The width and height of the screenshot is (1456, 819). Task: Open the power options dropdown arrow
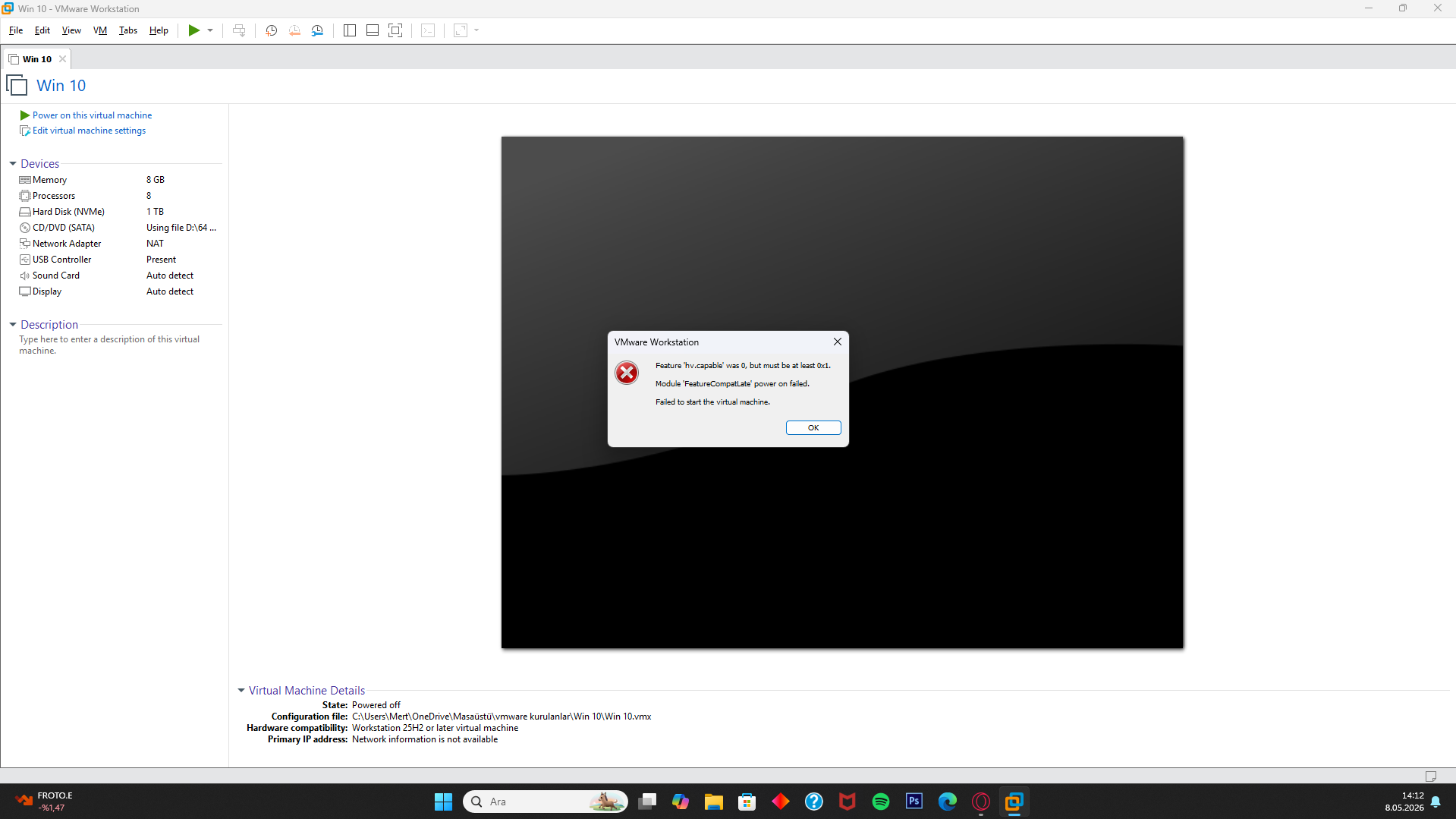210,30
